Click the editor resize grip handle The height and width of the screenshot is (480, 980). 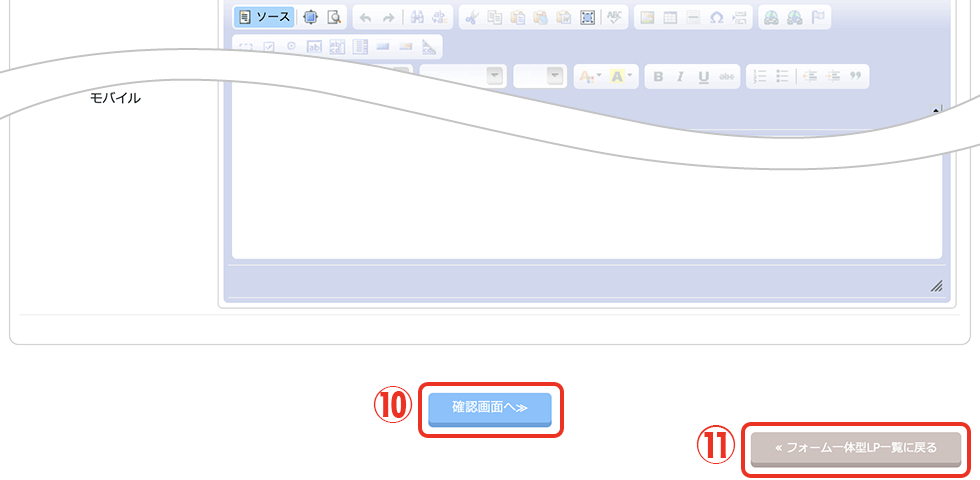click(x=936, y=286)
